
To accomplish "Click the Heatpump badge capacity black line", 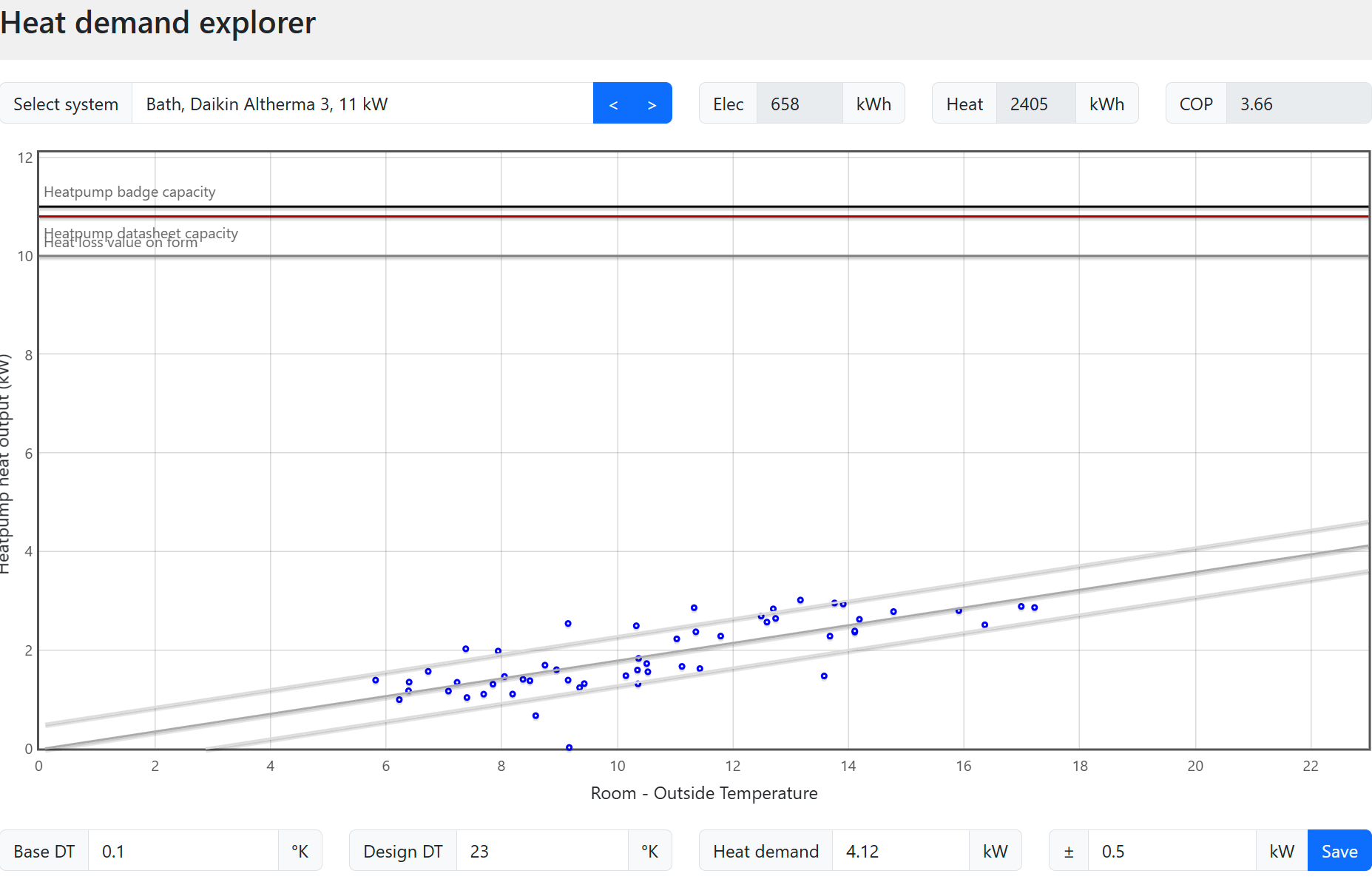I will point(703,206).
